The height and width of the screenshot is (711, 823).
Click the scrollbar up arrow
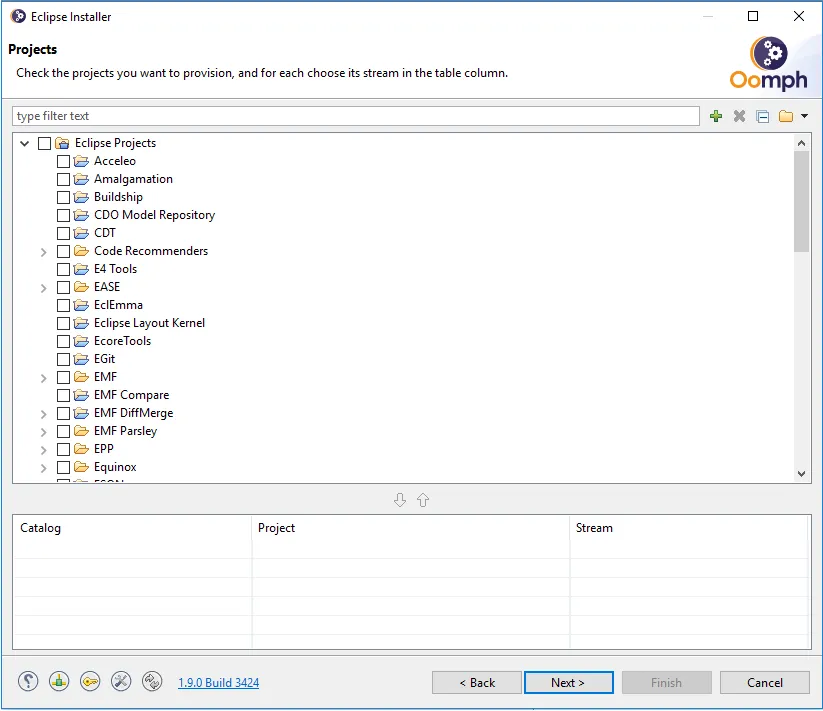pos(801,143)
